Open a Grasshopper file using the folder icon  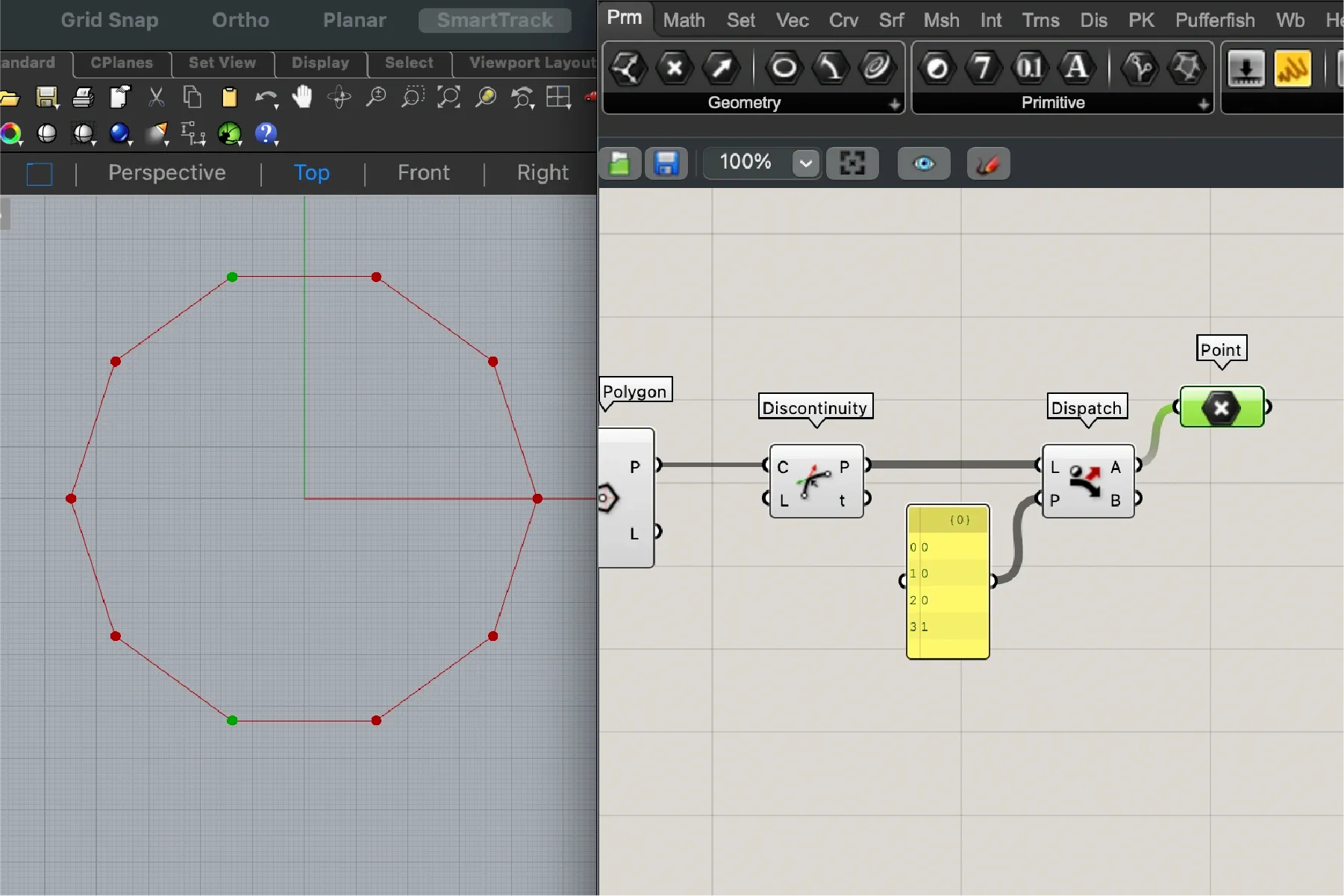coord(619,163)
